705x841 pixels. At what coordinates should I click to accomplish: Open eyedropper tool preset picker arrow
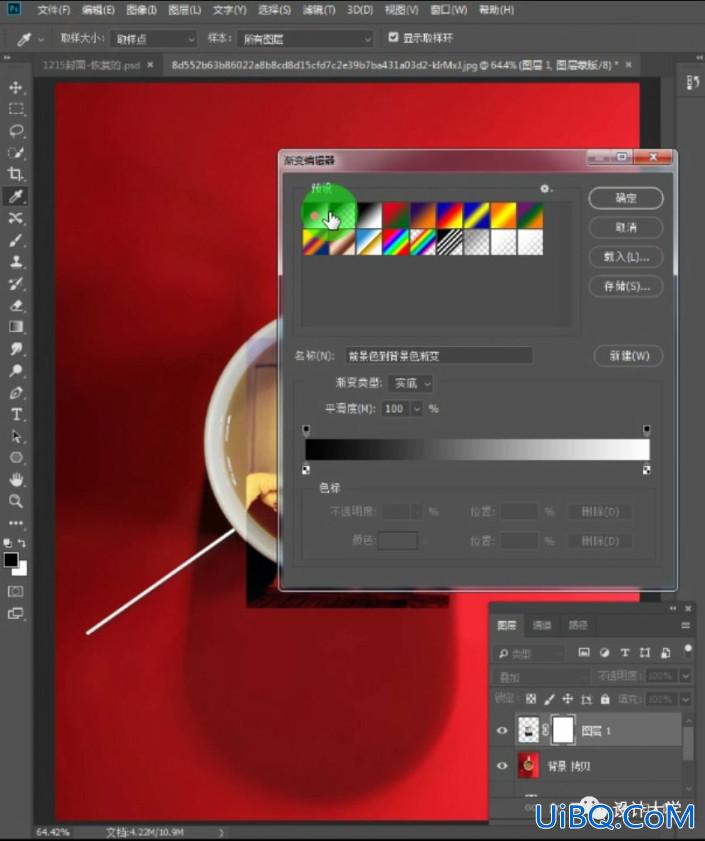click(x=41, y=39)
